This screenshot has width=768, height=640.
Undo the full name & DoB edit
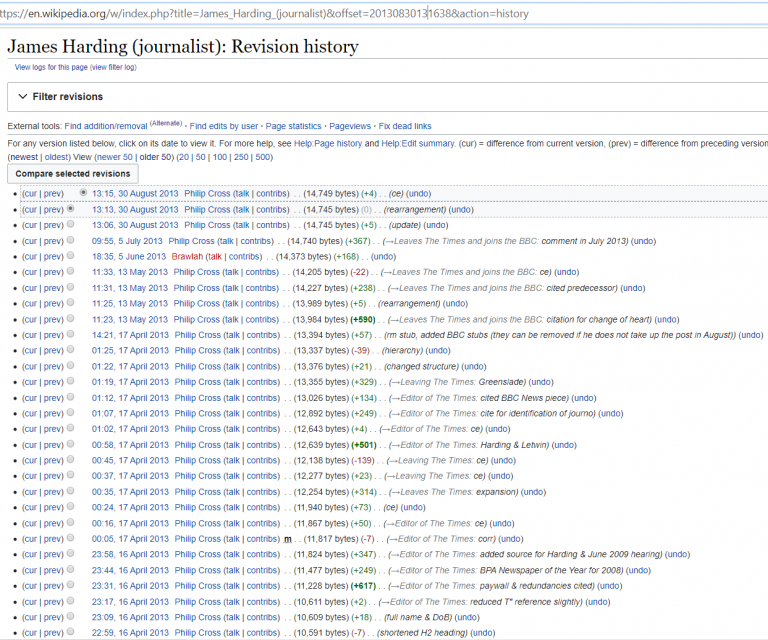pos(467,617)
